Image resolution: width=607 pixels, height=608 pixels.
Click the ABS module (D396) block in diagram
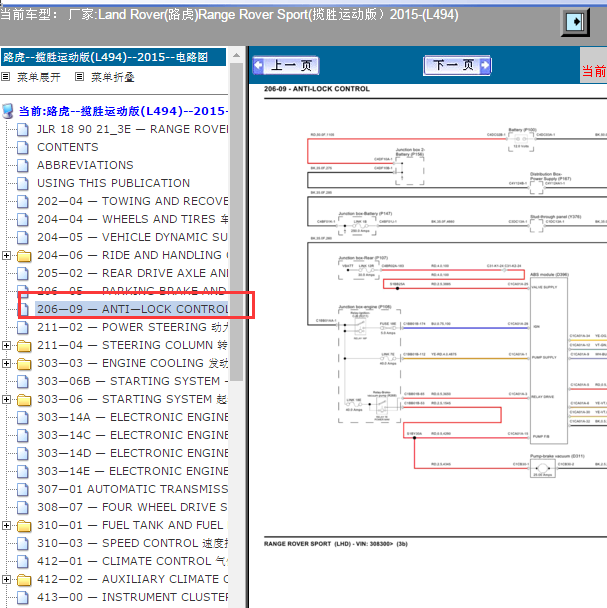click(549, 361)
